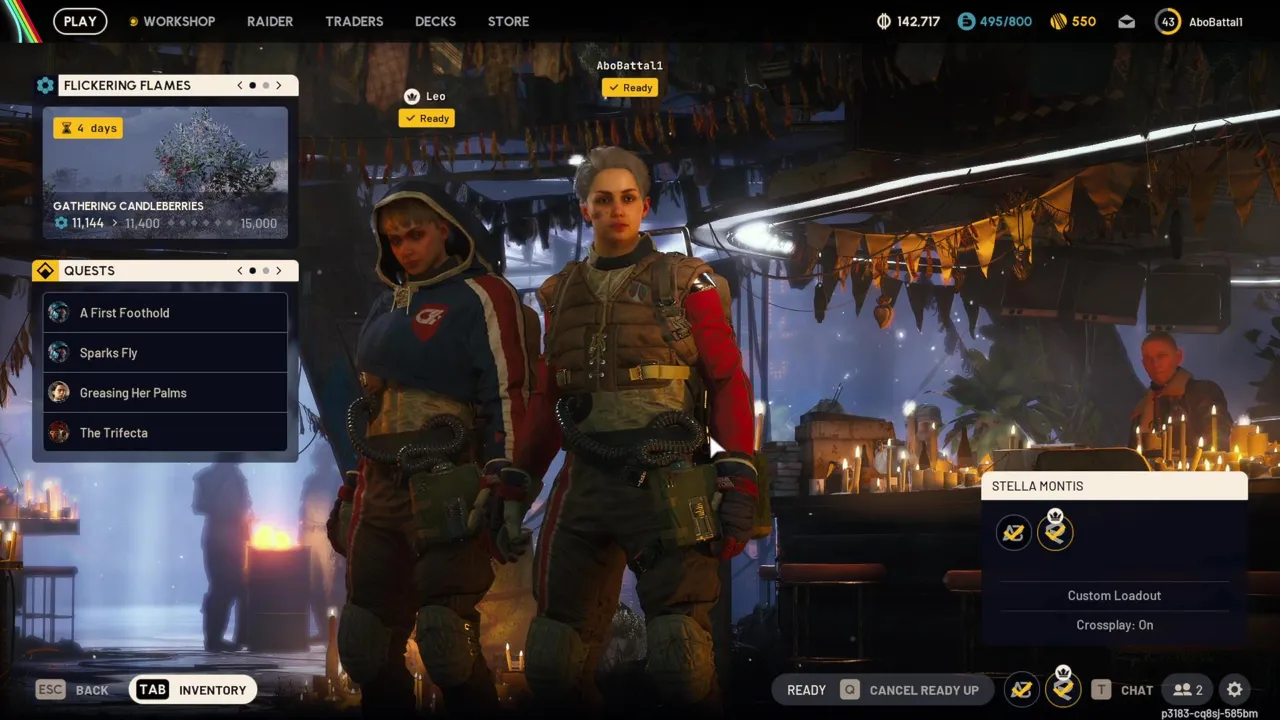Open the PLAY menu tab

(80, 21)
